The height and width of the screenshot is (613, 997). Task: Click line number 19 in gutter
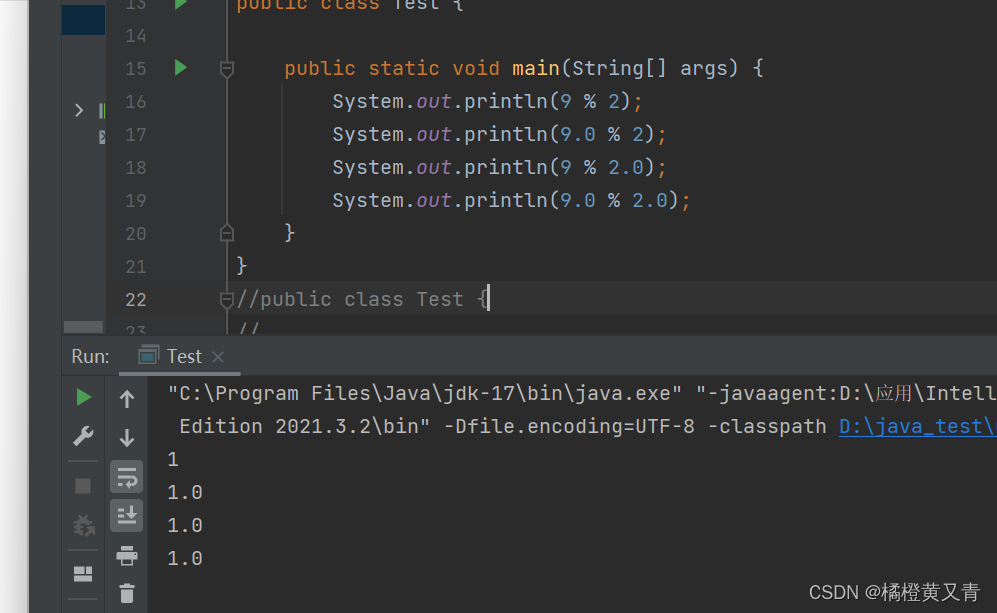coord(135,201)
